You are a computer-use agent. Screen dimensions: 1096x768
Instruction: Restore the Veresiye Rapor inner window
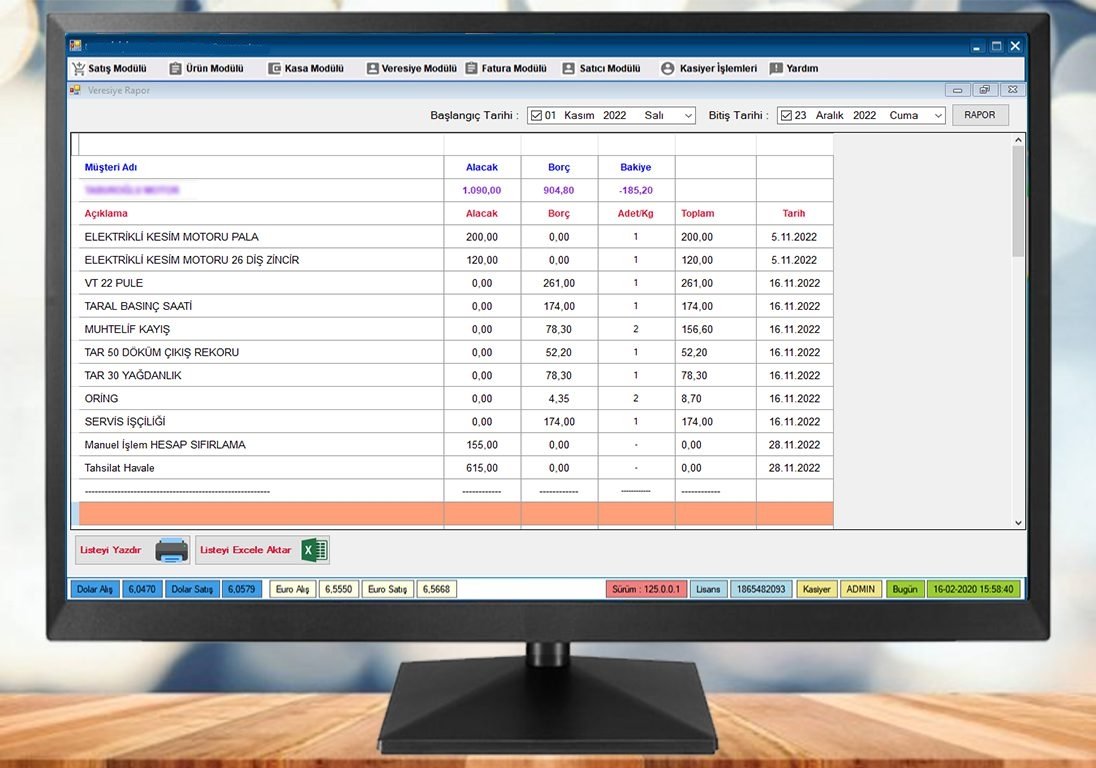(984, 90)
